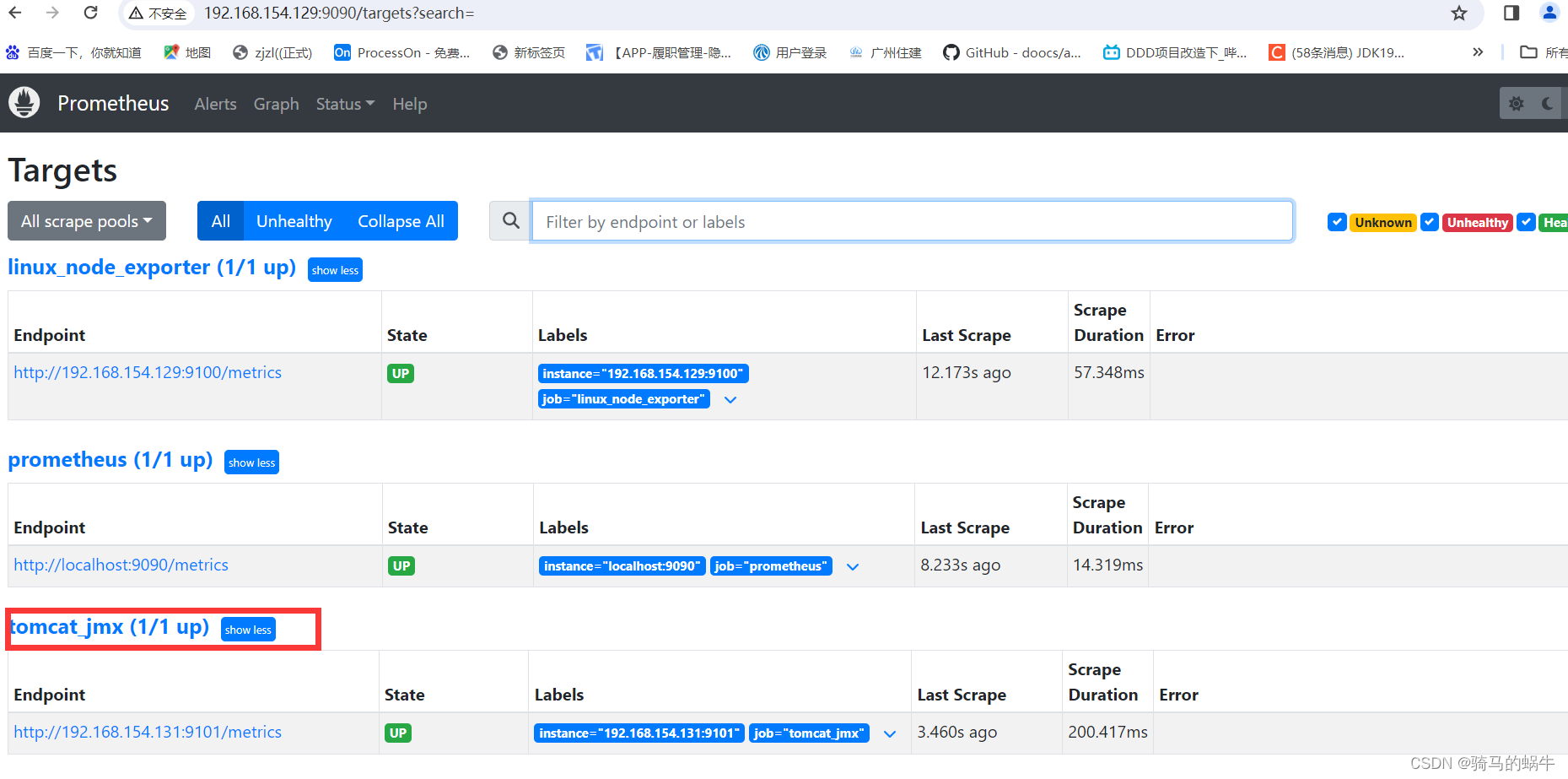The height and width of the screenshot is (779, 1568).
Task: Open the Help page
Action: click(410, 104)
